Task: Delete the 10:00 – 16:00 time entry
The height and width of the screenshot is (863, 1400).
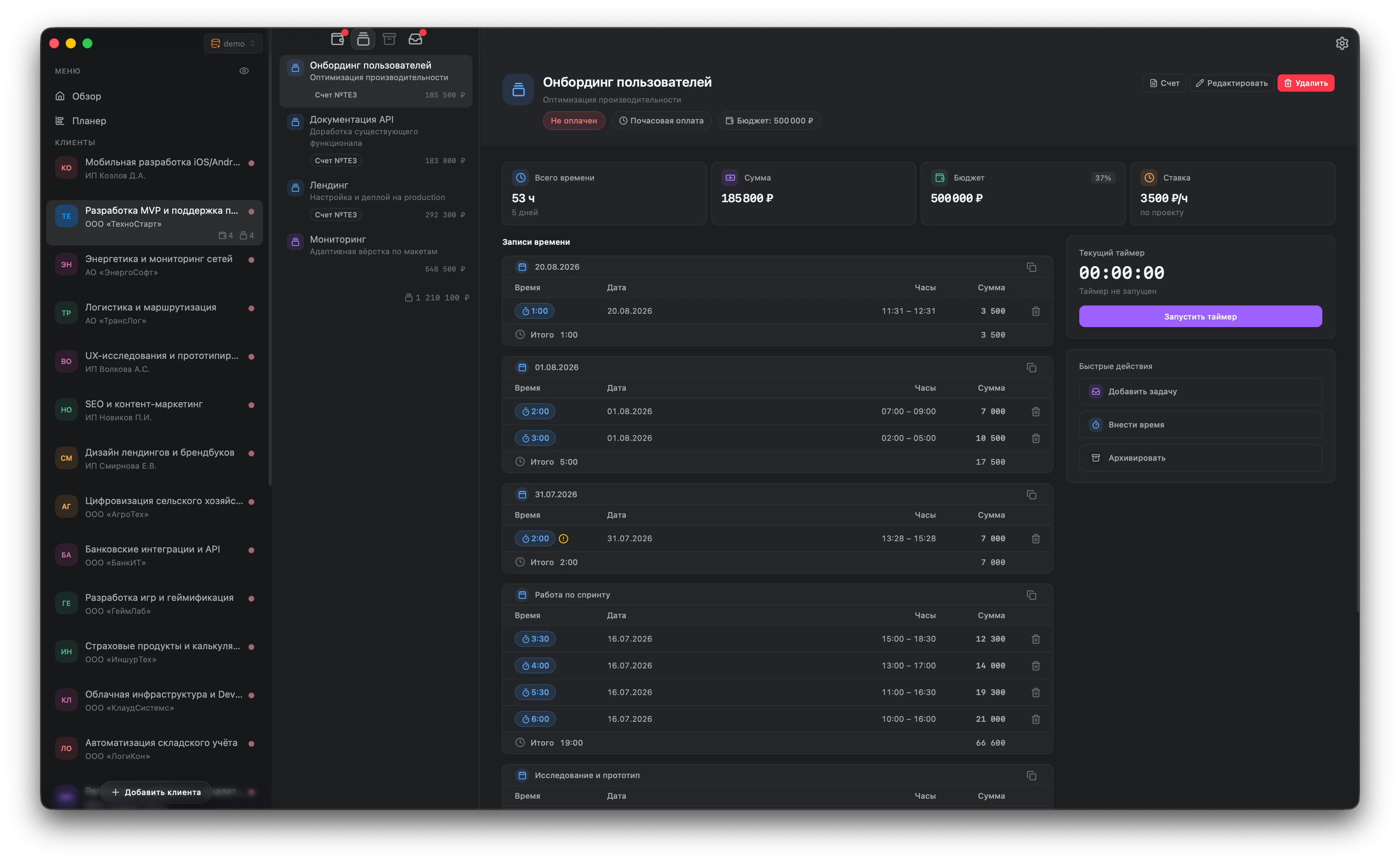Action: click(x=1035, y=719)
